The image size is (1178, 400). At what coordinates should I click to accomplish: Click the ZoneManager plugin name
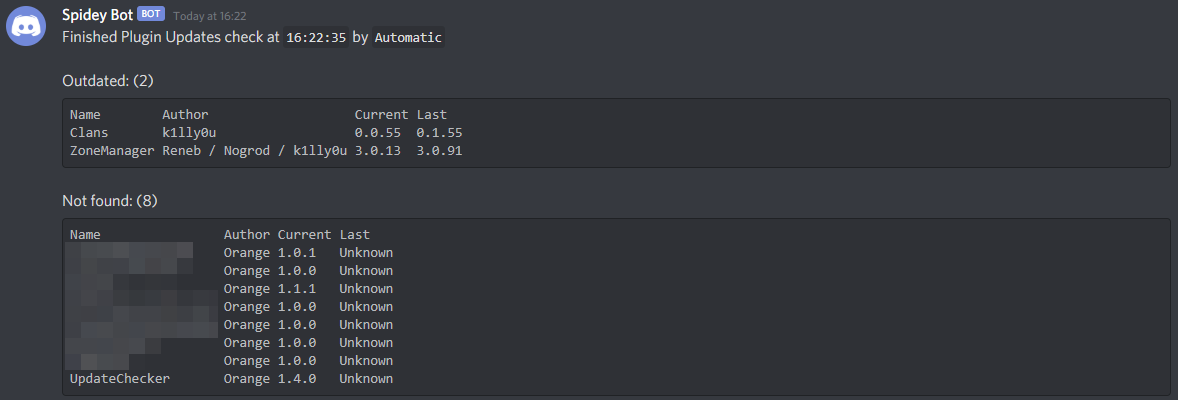click(112, 151)
